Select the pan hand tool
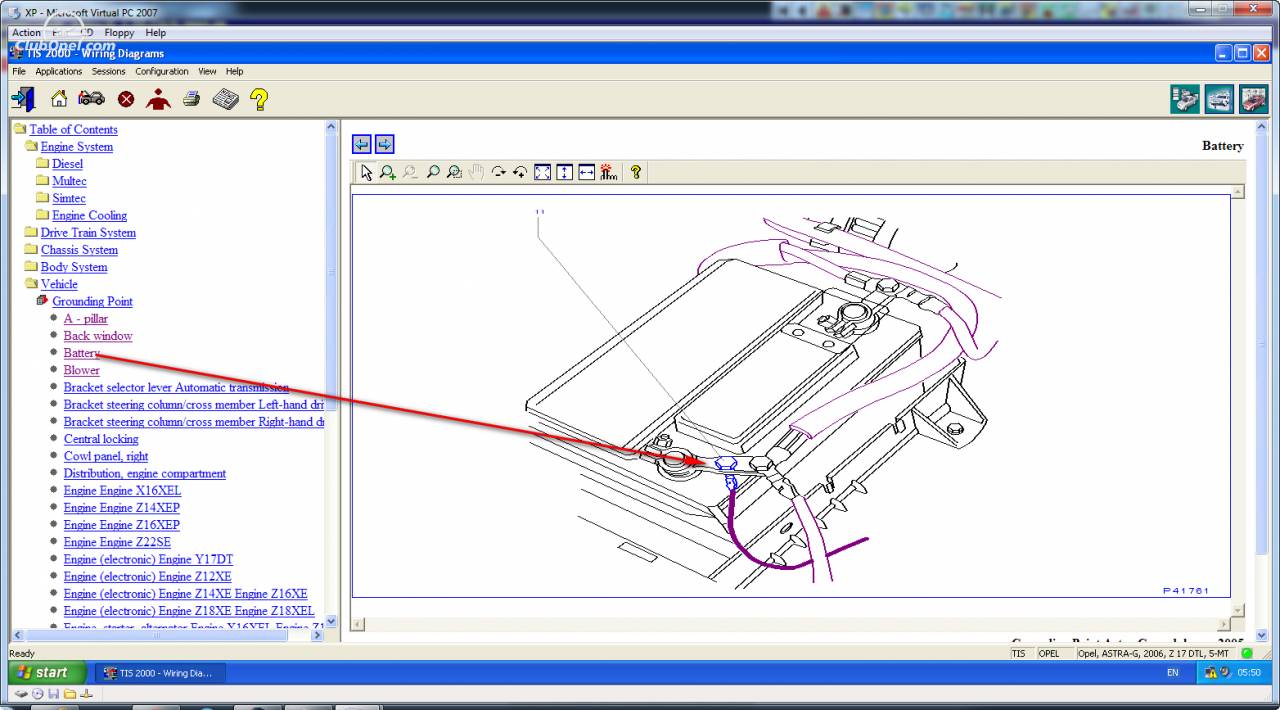Screen dimensions: 1280x710 point(476,172)
